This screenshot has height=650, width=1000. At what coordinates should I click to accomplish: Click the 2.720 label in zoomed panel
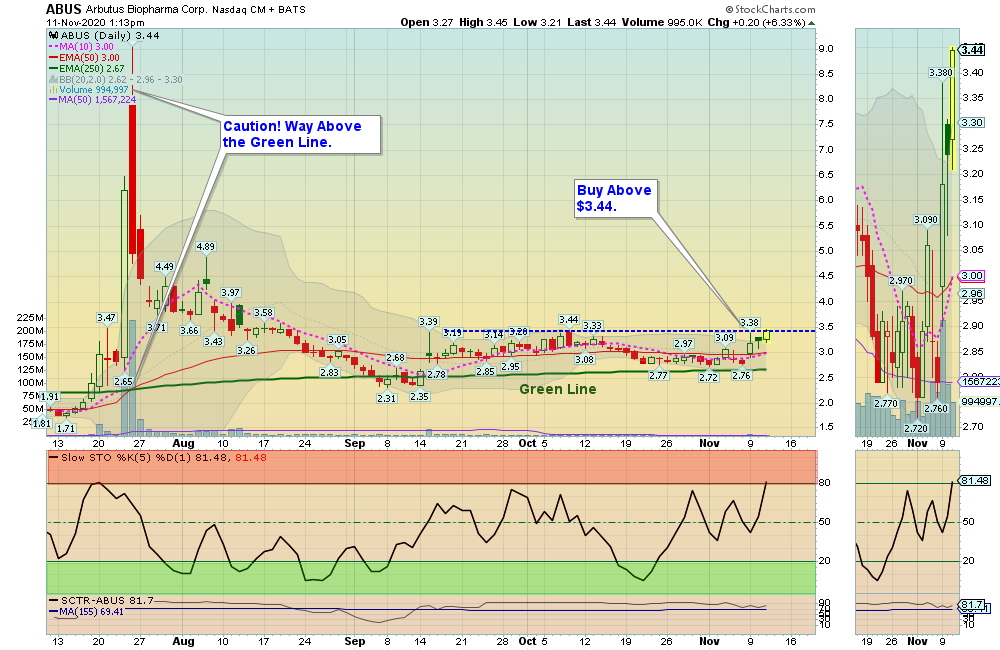916,428
